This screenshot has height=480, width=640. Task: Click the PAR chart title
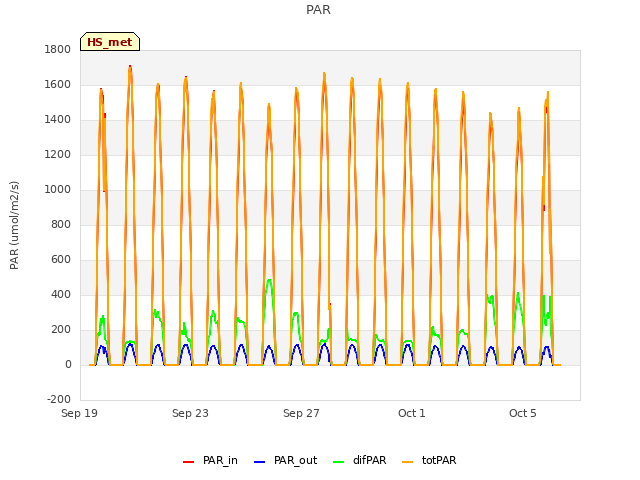[318, 10]
